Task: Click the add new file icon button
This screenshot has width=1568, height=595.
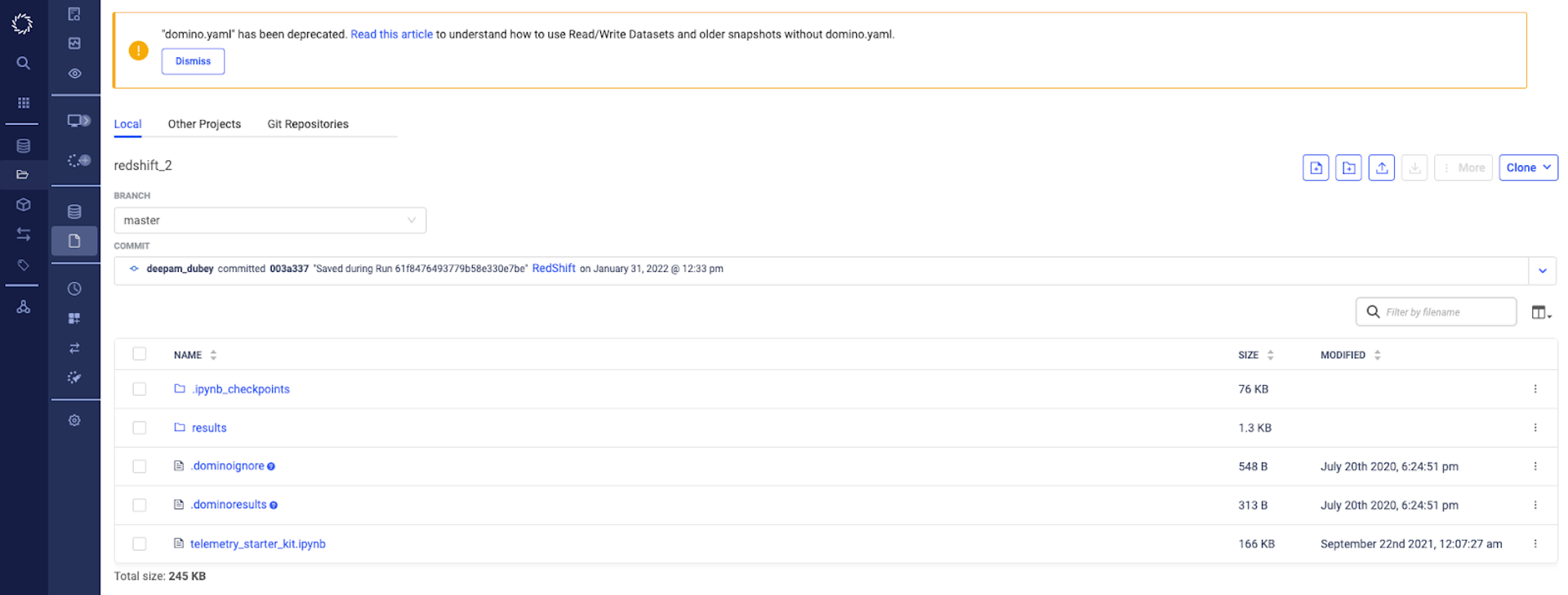Action: click(x=1316, y=168)
